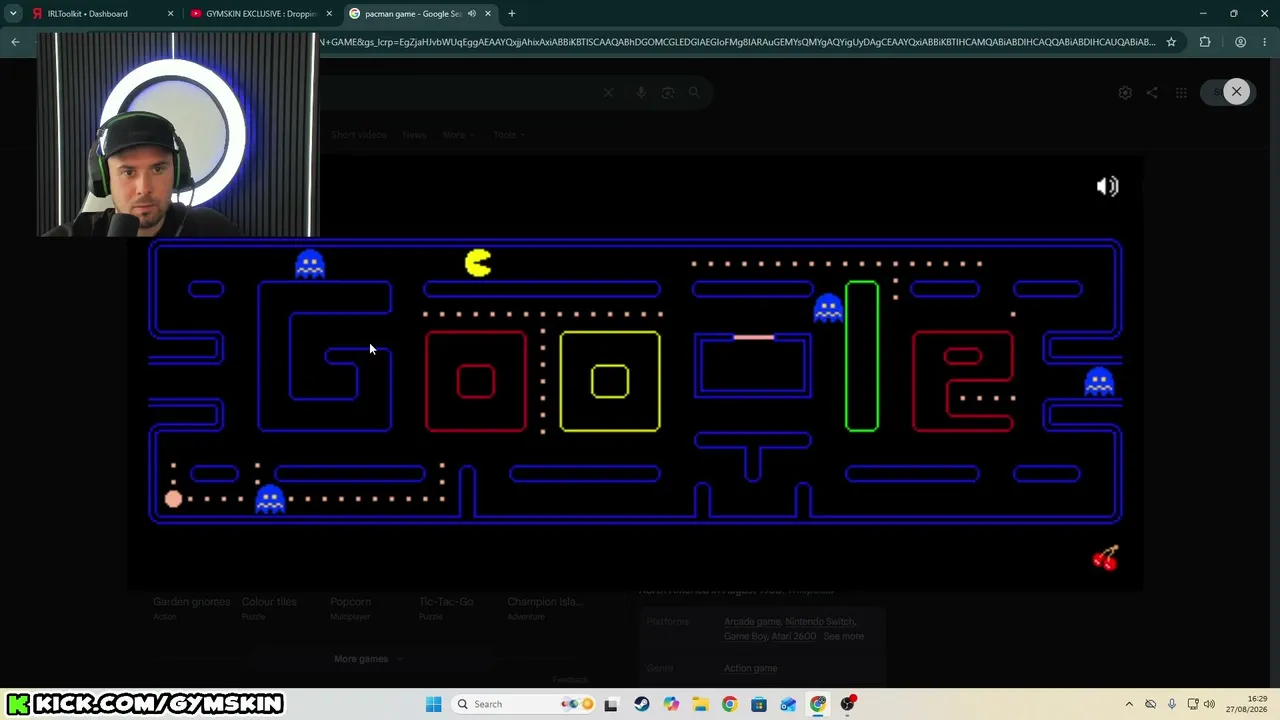Viewport: 1280px width, 720px height.
Task: Close the Pac-Man game overlay
Action: (1236, 92)
